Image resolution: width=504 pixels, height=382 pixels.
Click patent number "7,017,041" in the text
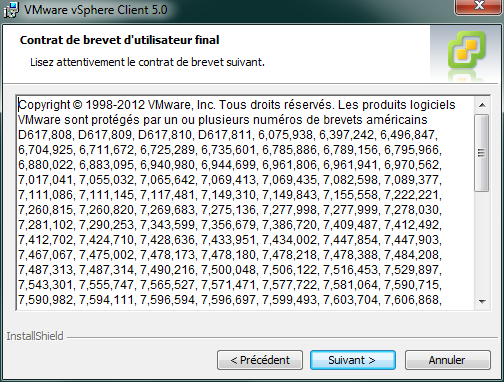pos(45,180)
